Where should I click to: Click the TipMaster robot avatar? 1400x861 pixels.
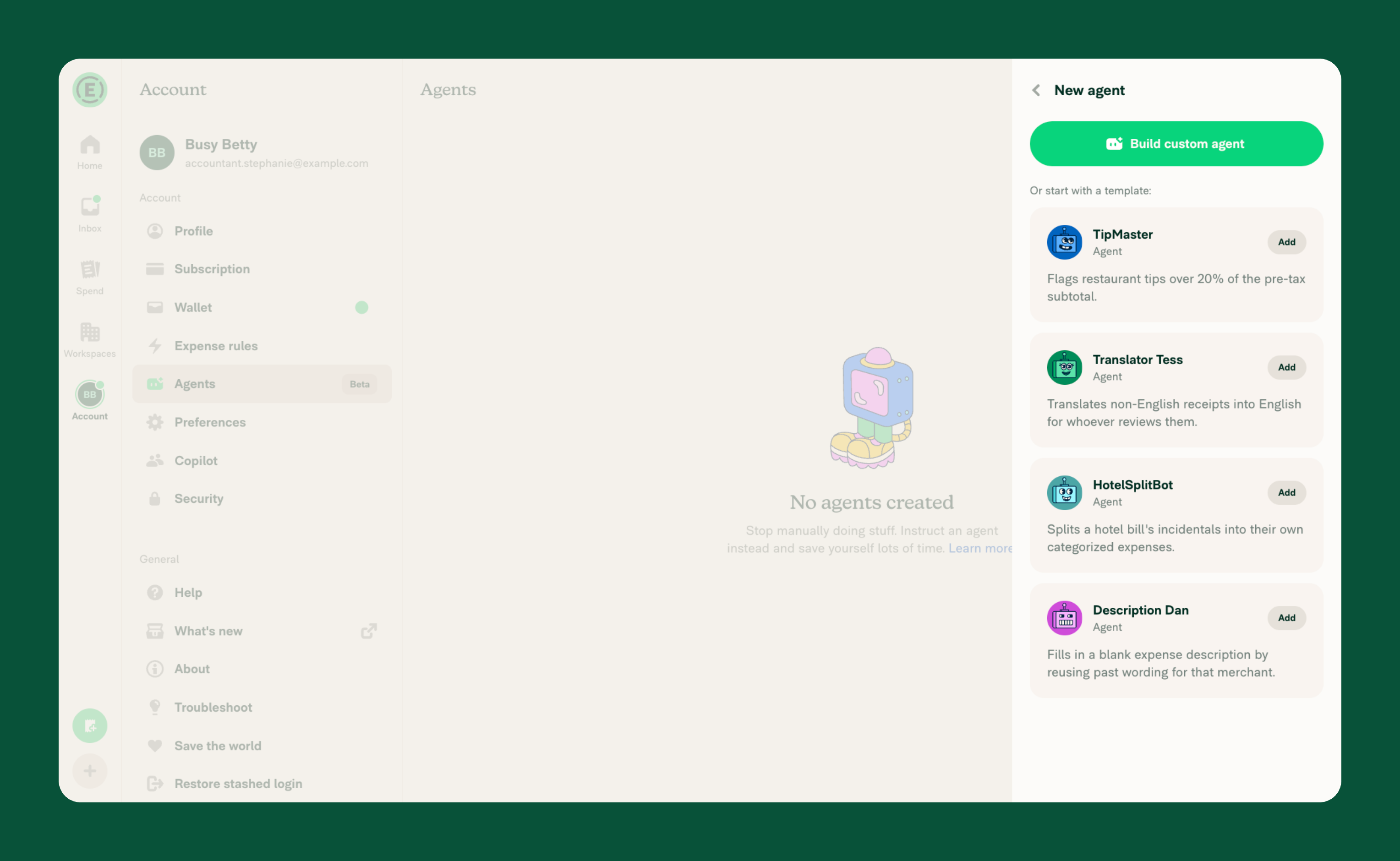tap(1064, 242)
